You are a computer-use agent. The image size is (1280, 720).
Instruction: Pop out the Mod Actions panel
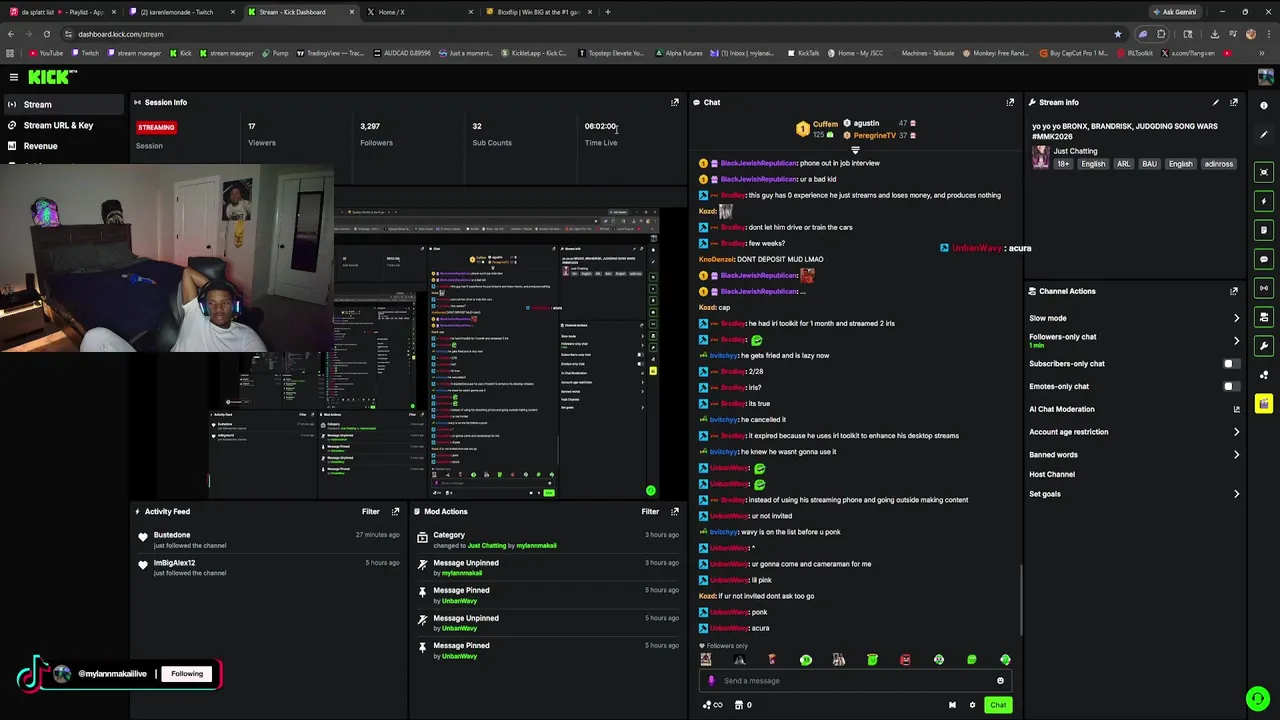click(x=675, y=511)
